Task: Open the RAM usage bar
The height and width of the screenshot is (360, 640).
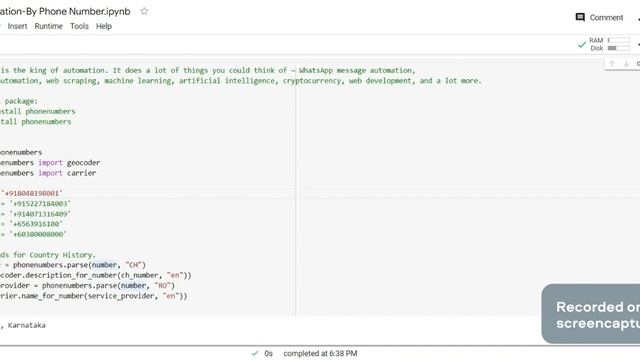Action: point(619,40)
